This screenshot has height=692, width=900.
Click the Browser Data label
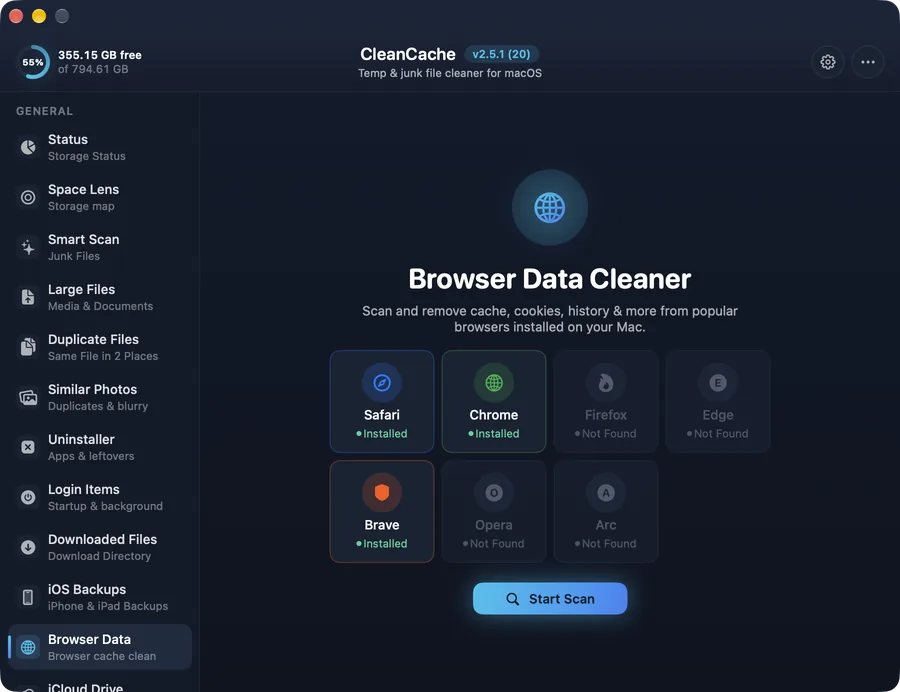pyautogui.click(x=89, y=639)
